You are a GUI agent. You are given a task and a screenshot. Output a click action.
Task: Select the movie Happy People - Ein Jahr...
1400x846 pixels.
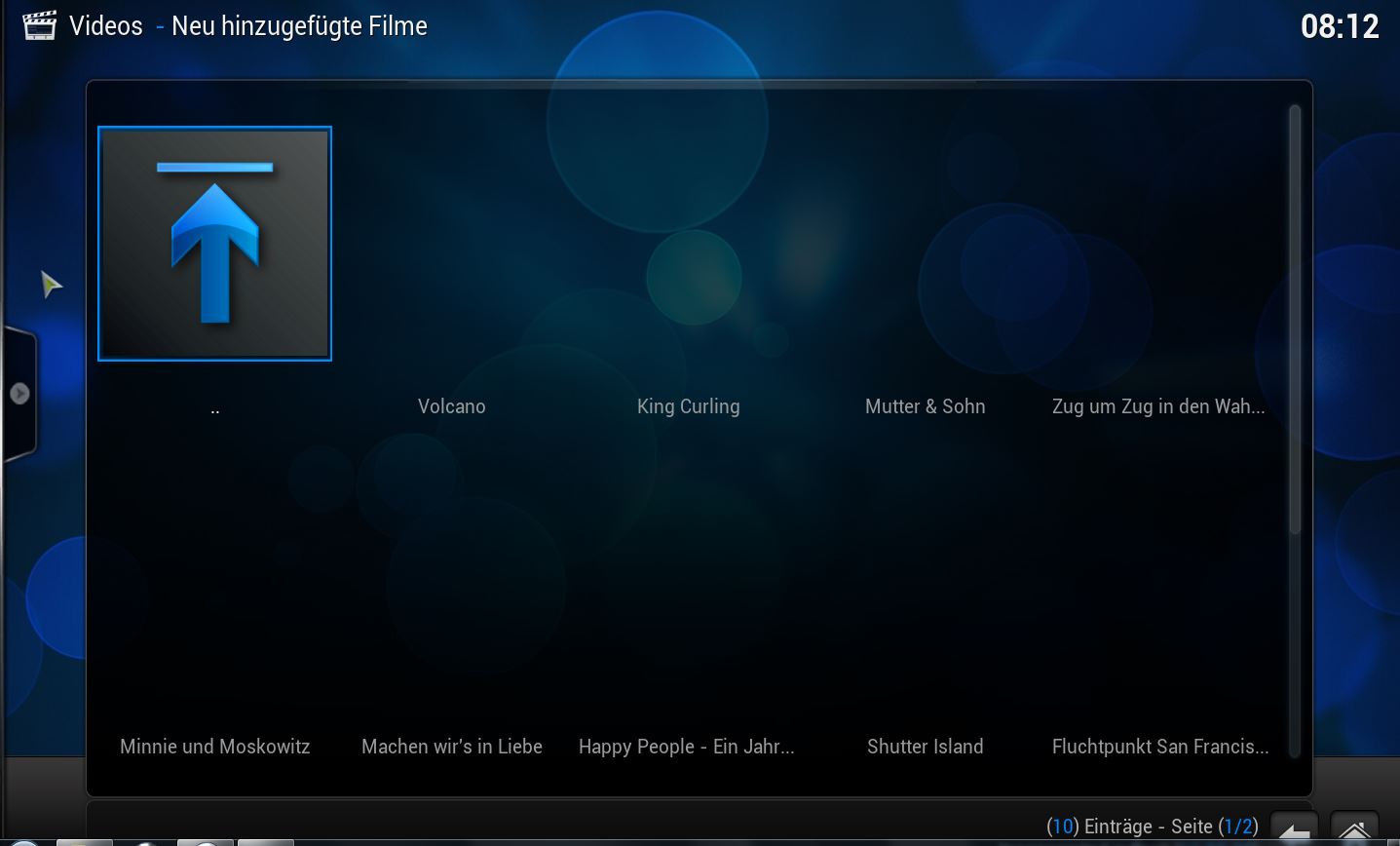coord(686,747)
